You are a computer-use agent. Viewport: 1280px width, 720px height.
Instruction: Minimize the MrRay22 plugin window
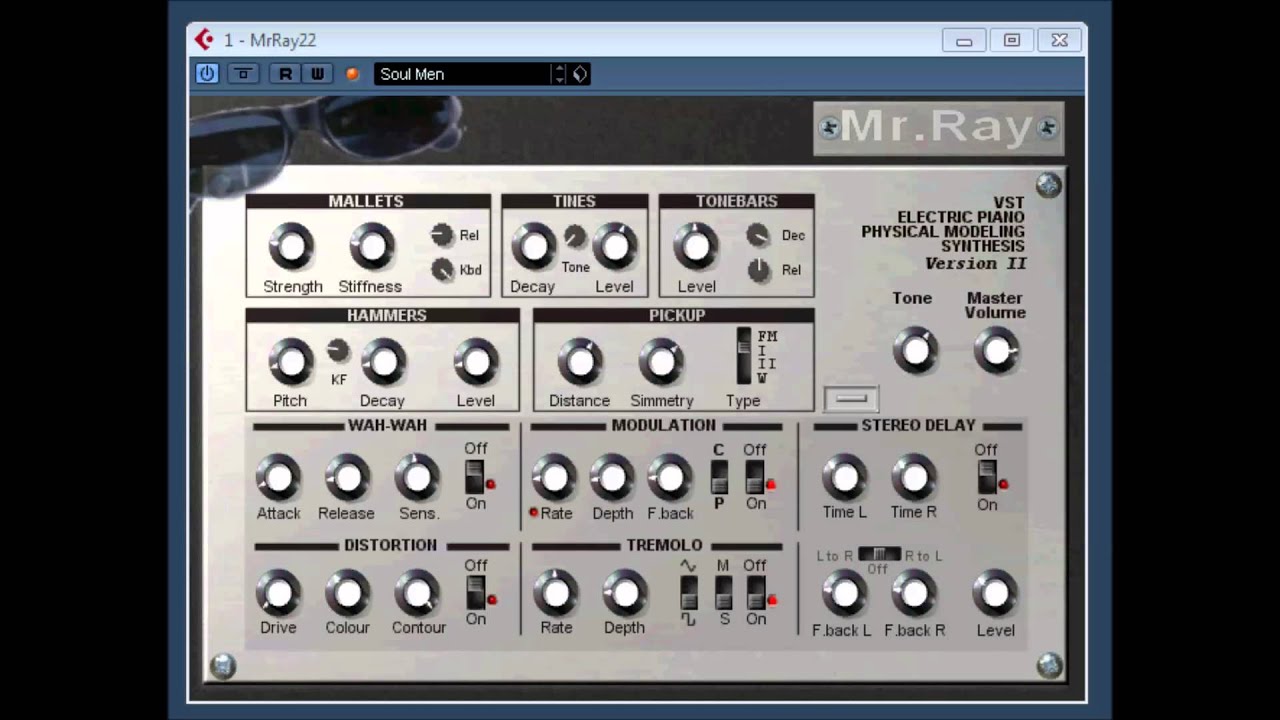(964, 41)
